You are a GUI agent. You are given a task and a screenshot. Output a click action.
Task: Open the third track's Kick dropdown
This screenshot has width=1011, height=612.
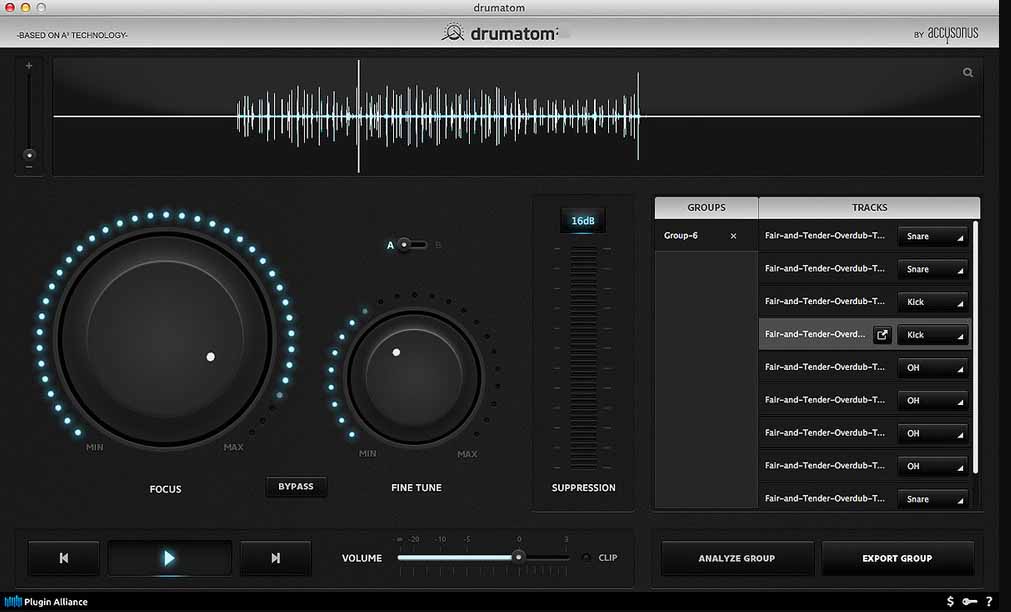tap(932, 302)
